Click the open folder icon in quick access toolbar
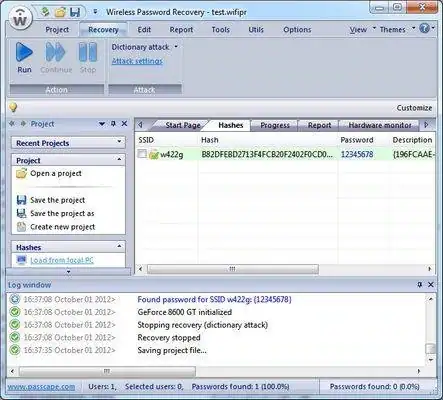The height and width of the screenshot is (400, 443). (x=60, y=12)
